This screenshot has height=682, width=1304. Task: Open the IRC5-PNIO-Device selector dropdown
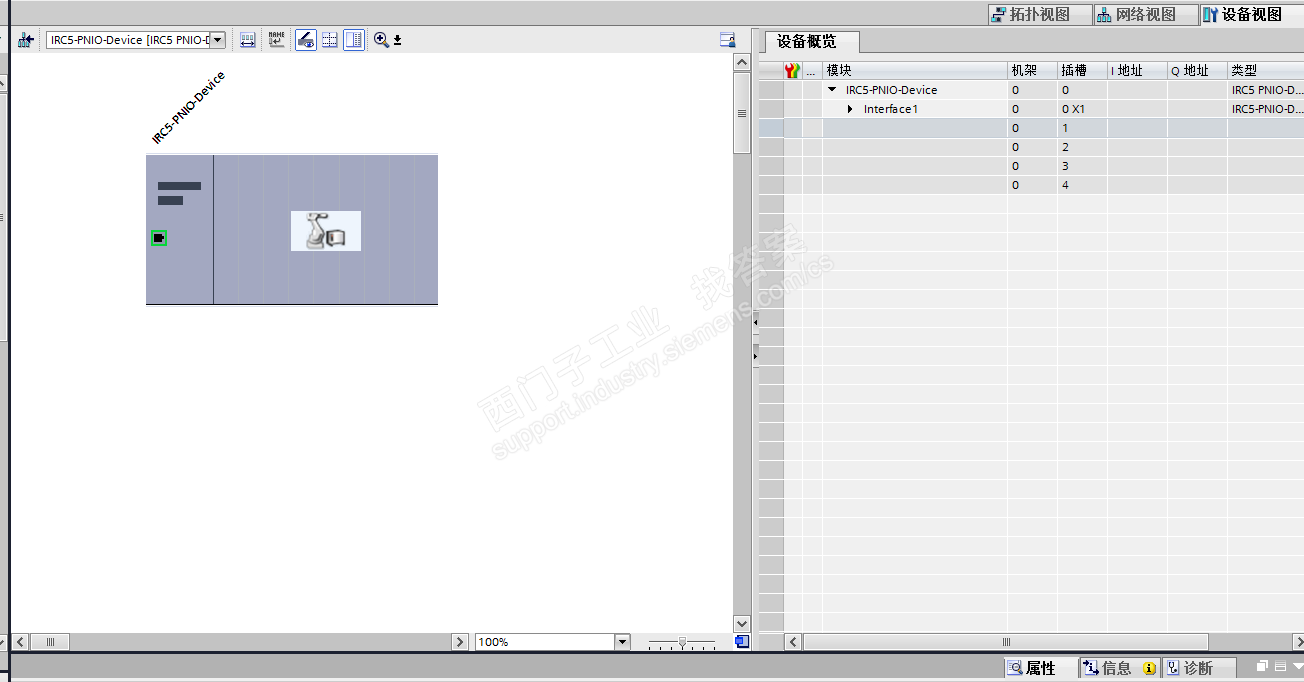click(217, 40)
